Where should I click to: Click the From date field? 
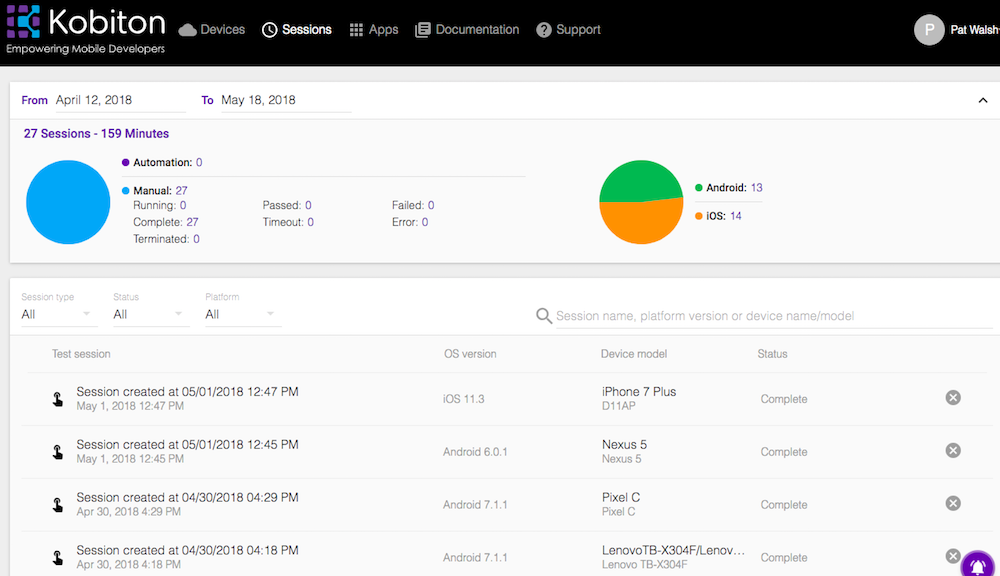[121, 100]
